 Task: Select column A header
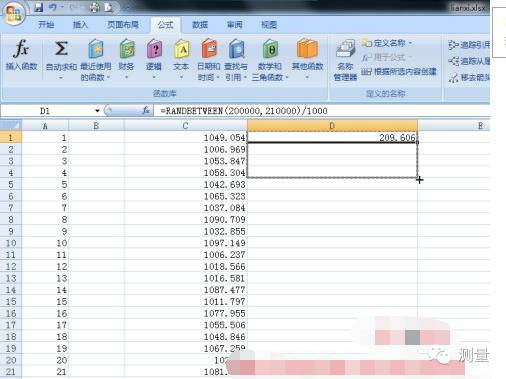point(45,126)
